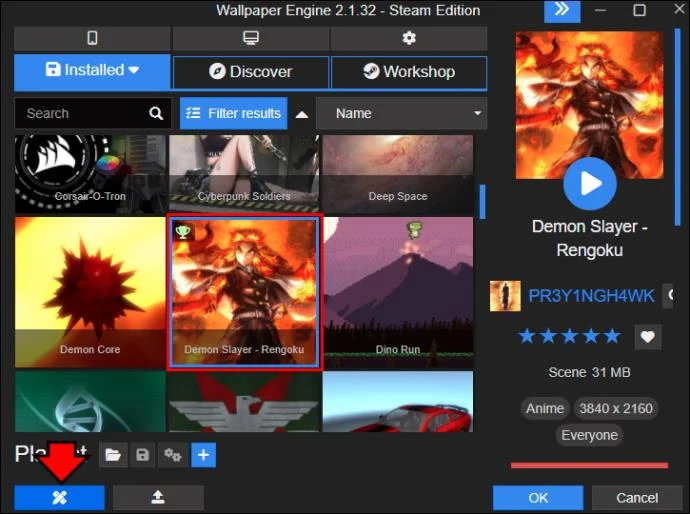Open the settings gear tab

coord(409,38)
